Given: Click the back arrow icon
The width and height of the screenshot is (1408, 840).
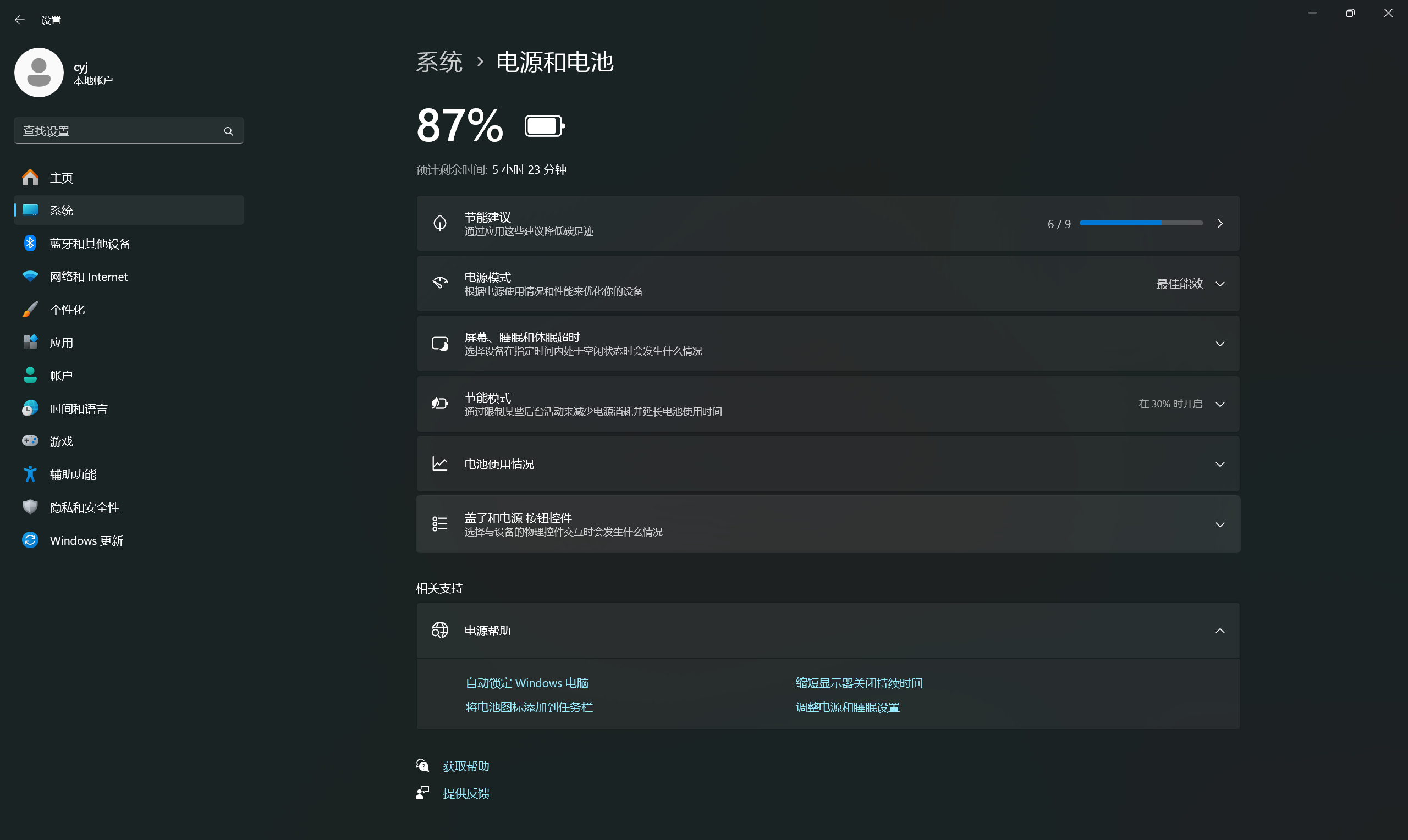Looking at the screenshot, I should [20, 20].
